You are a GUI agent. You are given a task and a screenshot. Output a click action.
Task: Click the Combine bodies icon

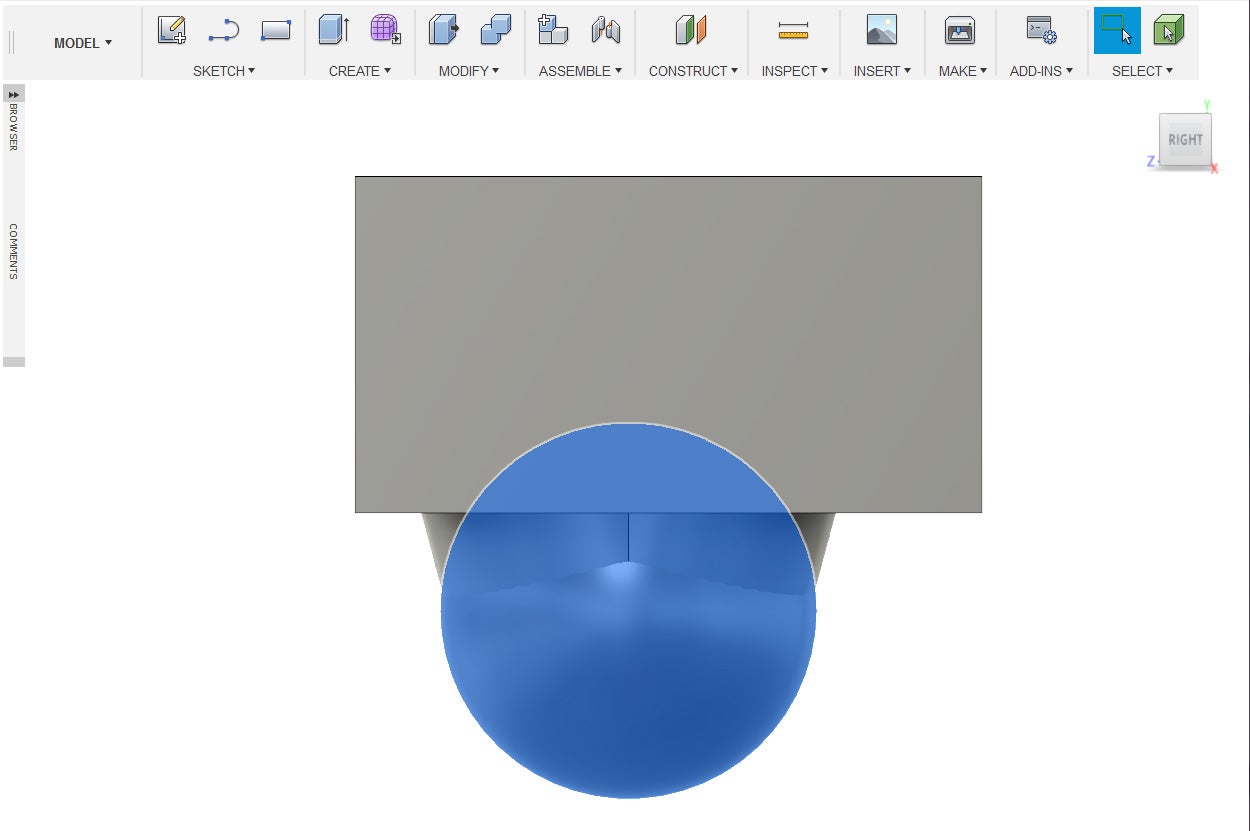(x=495, y=31)
